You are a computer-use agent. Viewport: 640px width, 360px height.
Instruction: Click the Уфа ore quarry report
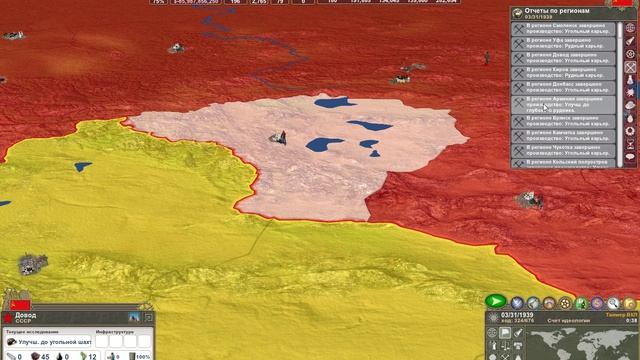[563, 43]
